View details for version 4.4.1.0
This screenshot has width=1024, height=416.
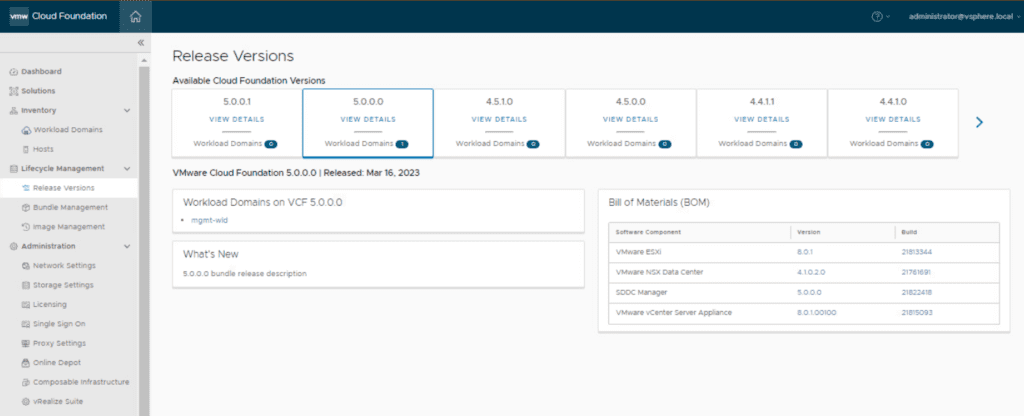(x=893, y=120)
